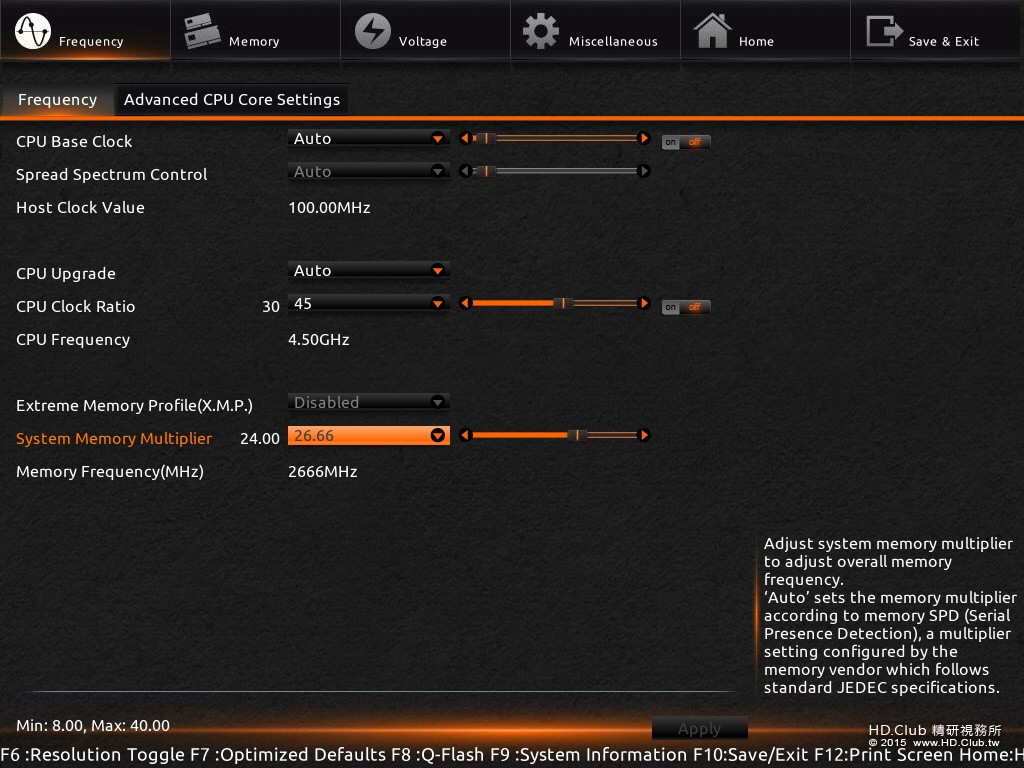Image resolution: width=1024 pixels, height=768 pixels.
Task: Open the CPU Upgrade Auto dropdown
Action: click(368, 270)
